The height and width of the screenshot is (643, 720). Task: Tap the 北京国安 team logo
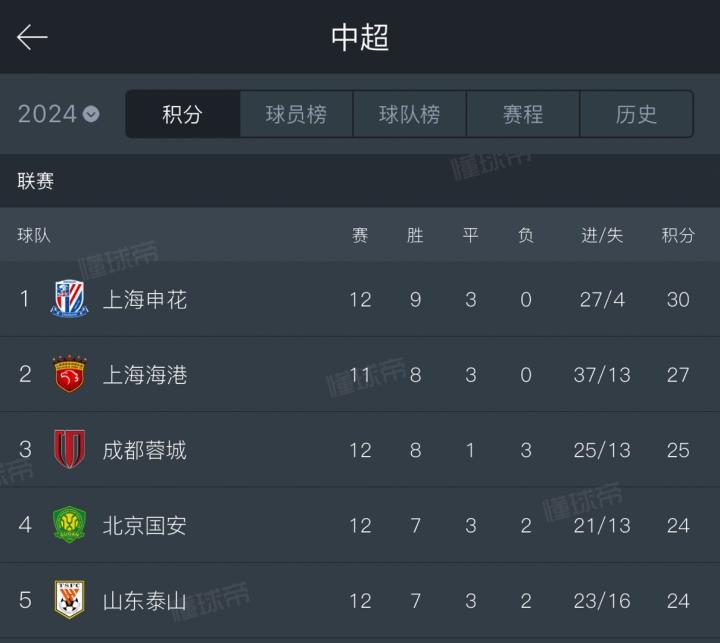click(x=69, y=525)
